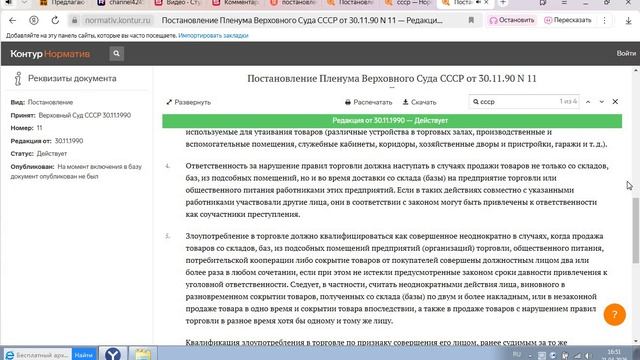Open a new browser tab with plus

pos(503,3)
